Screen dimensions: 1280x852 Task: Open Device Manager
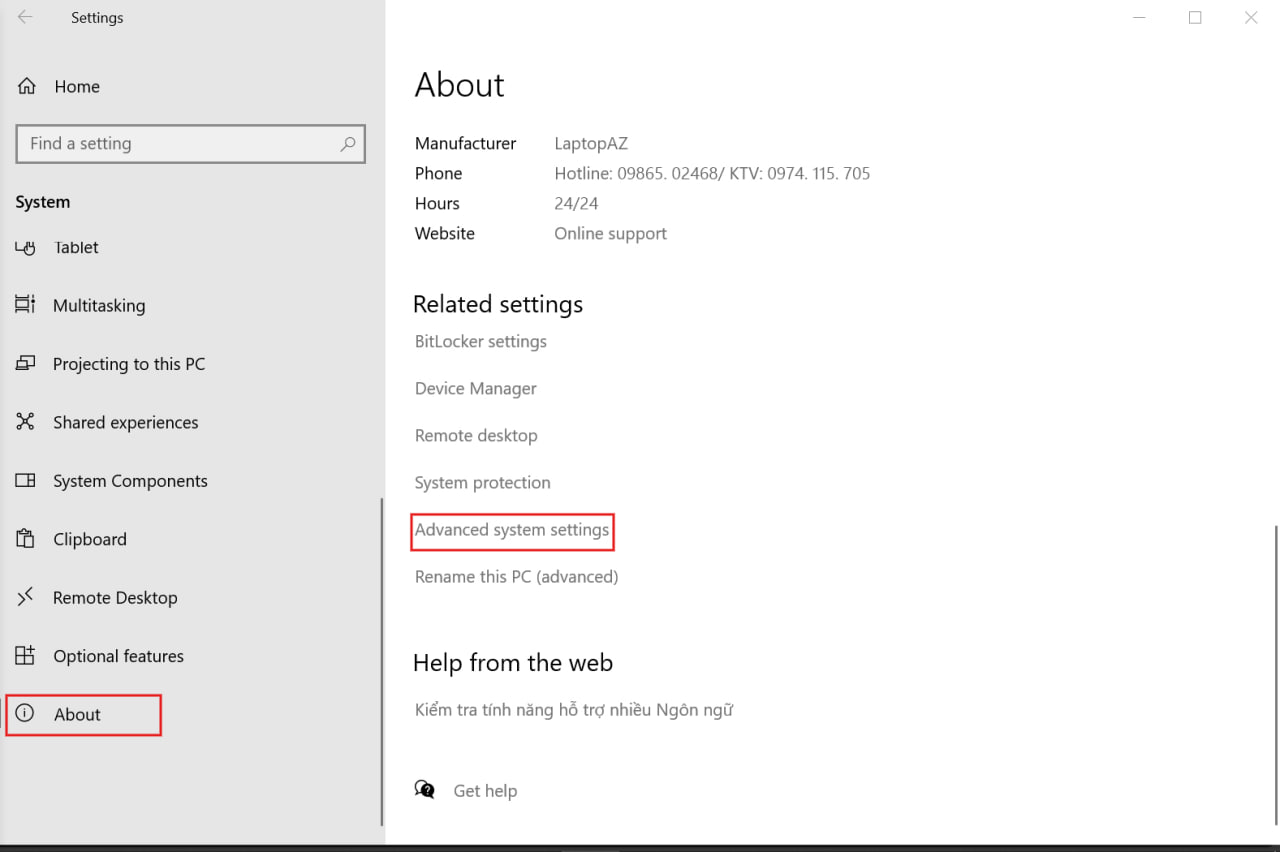(x=475, y=388)
